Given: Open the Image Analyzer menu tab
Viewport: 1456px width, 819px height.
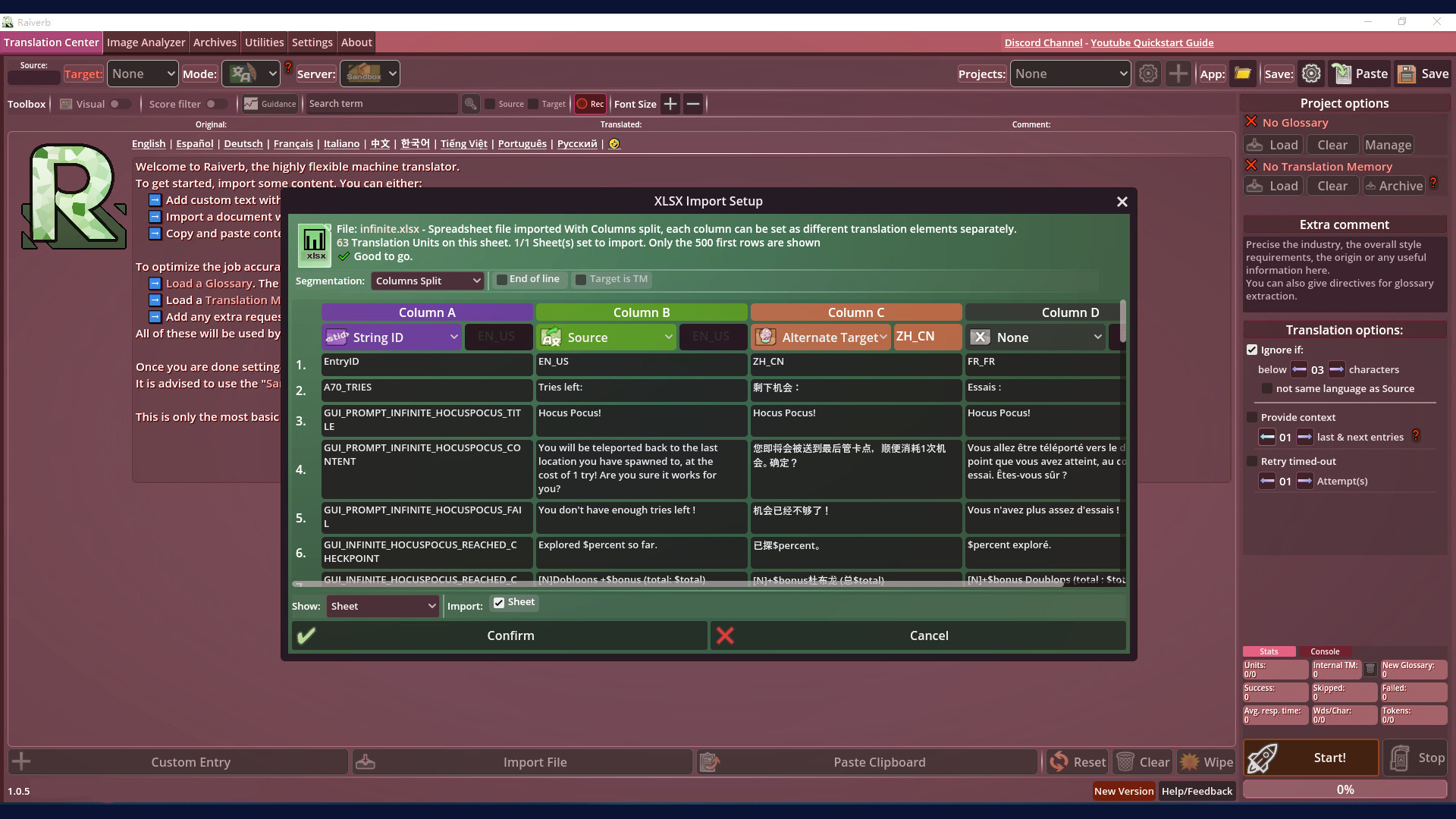Looking at the screenshot, I should (x=146, y=42).
